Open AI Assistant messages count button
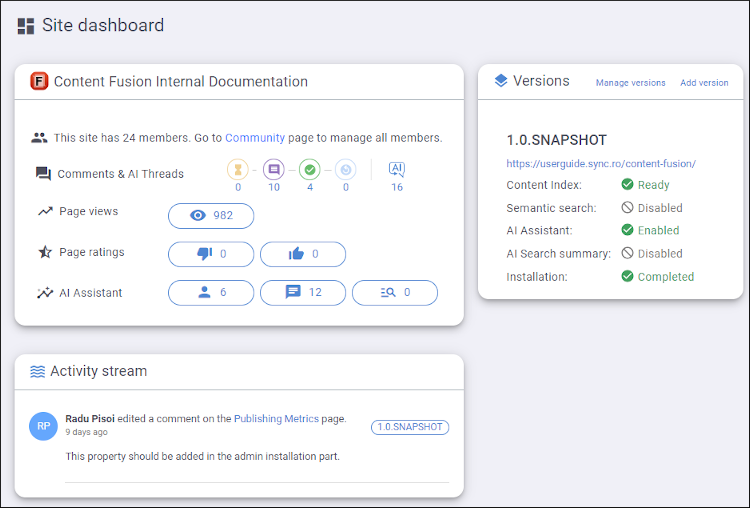Screen dimensions: 750x508 click(303, 293)
